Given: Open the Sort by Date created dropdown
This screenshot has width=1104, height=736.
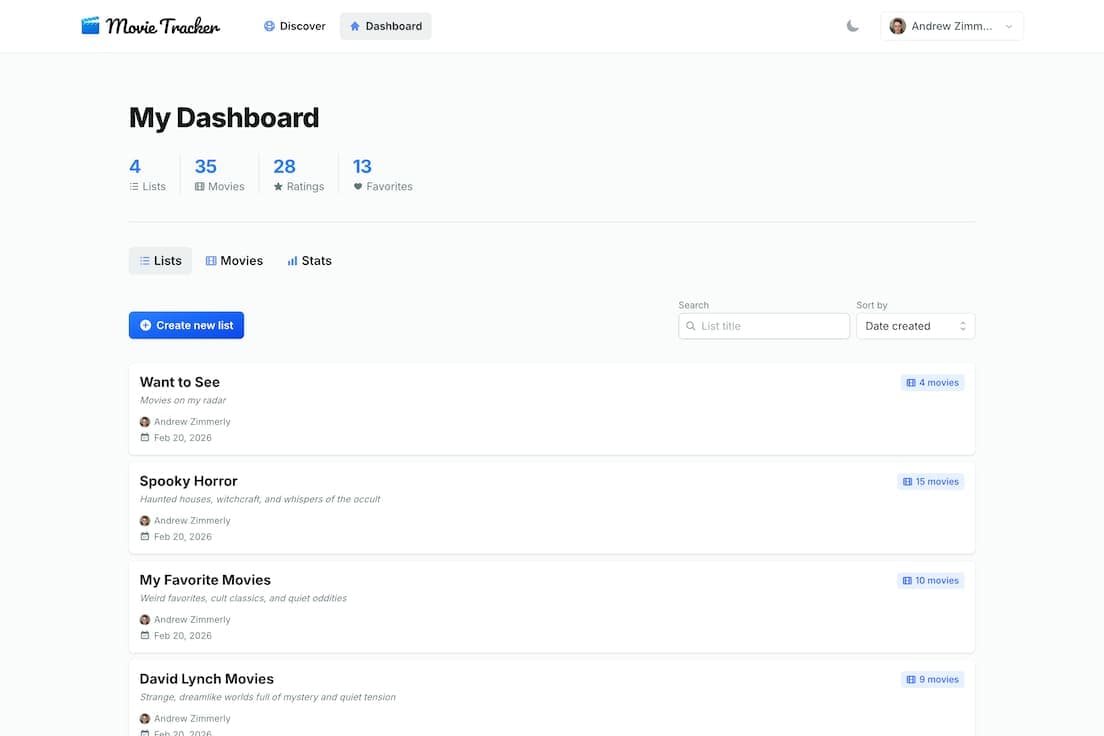Looking at the screenshot, I should (915, 326).
